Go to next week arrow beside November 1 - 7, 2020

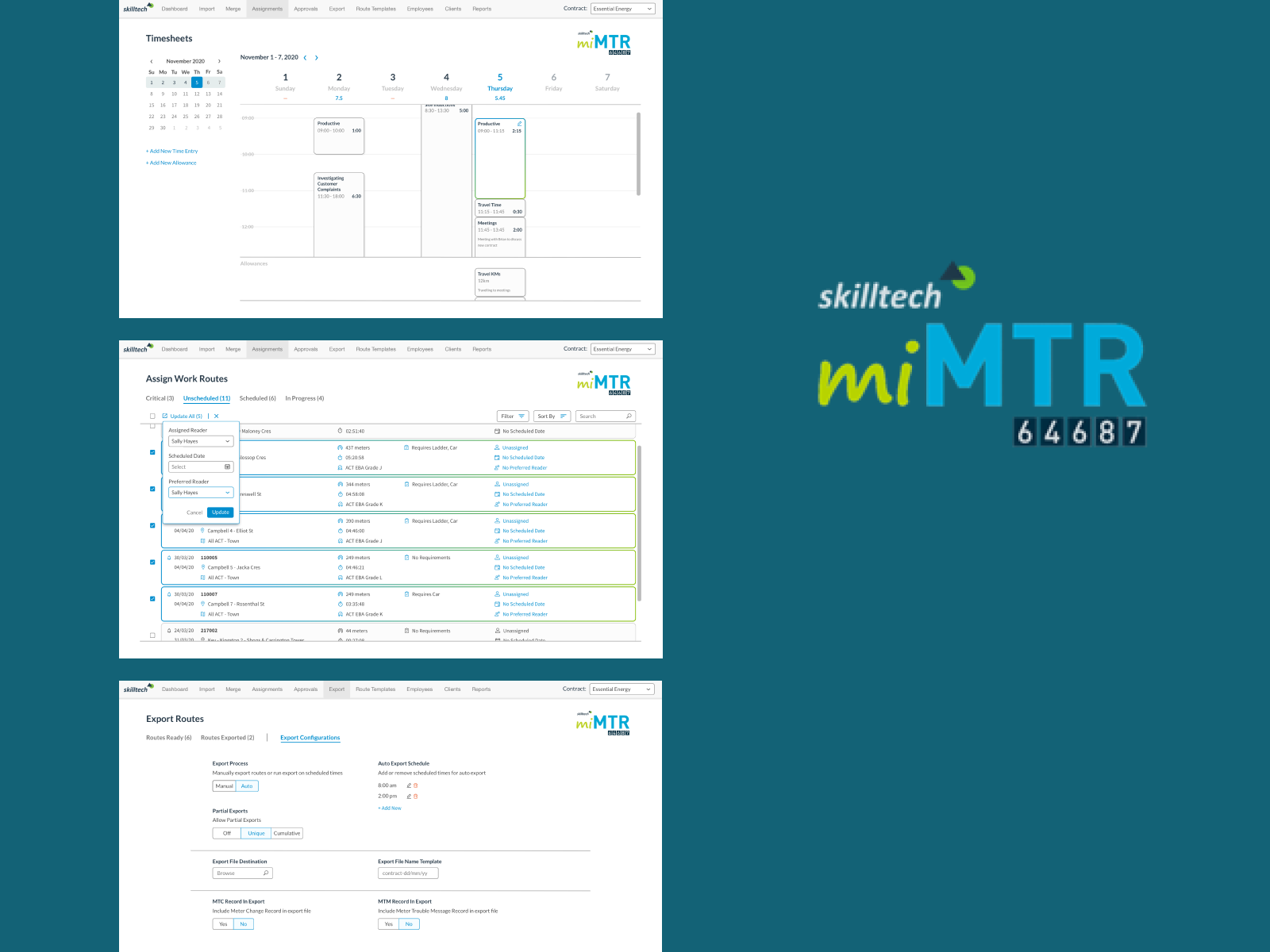pyautogui.click(x=316, y=58)
